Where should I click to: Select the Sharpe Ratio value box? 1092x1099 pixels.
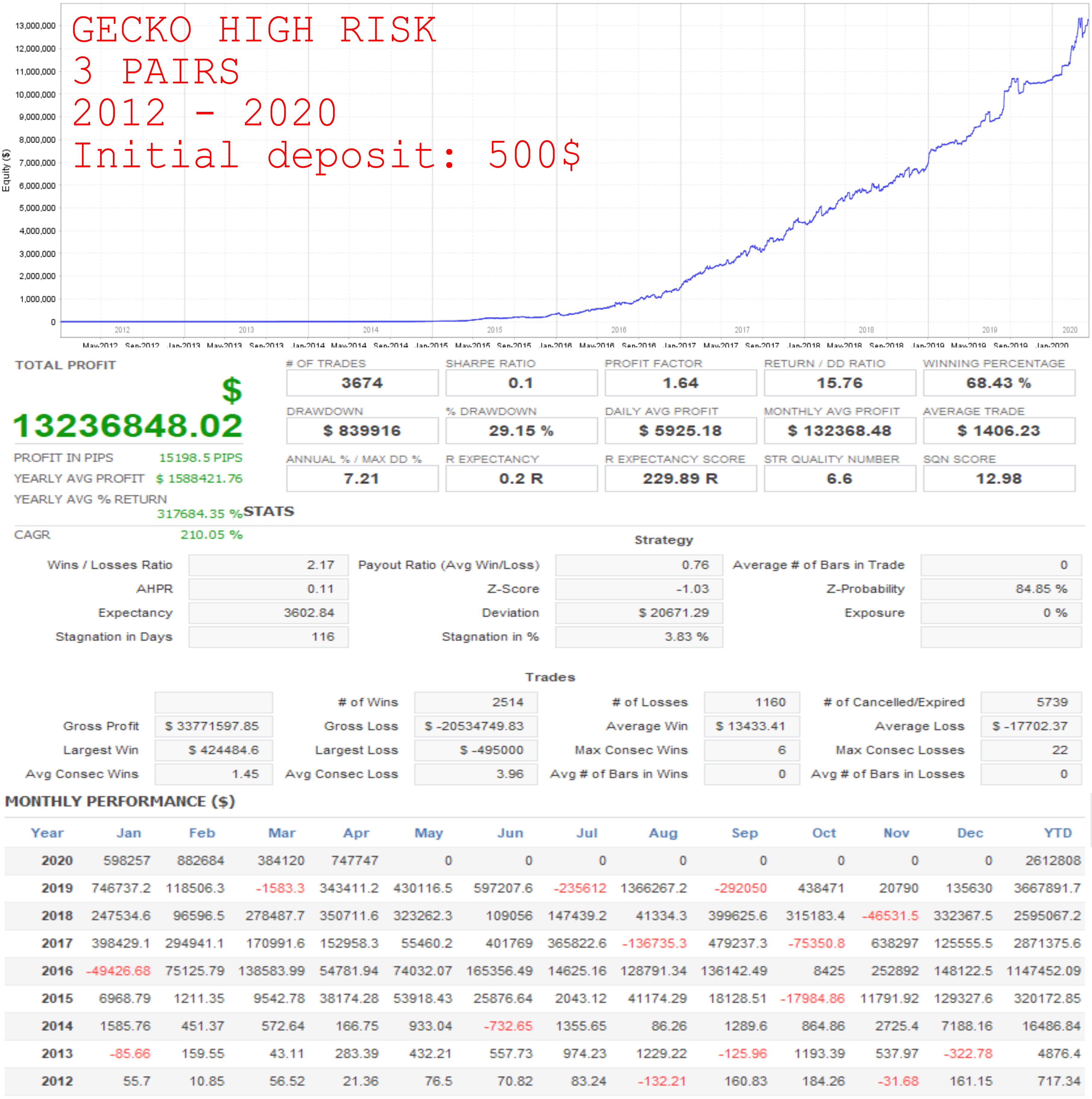click(x=521, y=383)
